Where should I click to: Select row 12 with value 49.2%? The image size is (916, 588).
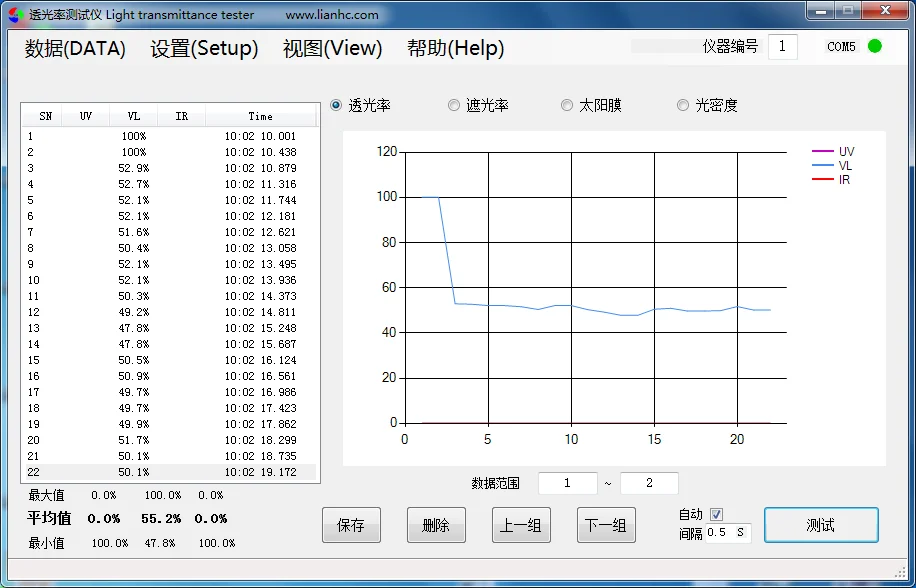pyautogui.click(x=169, y=312)
